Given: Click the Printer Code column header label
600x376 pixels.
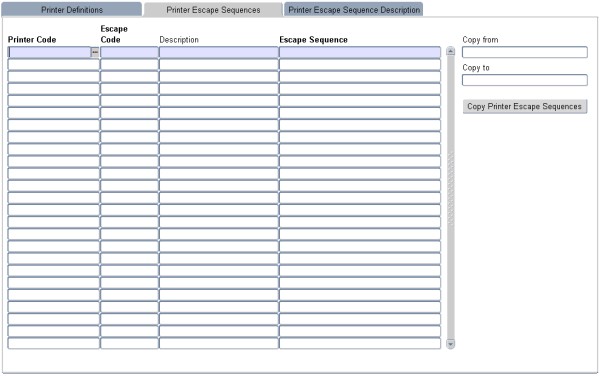Looking at the screenshot, I should click(32, 40).
